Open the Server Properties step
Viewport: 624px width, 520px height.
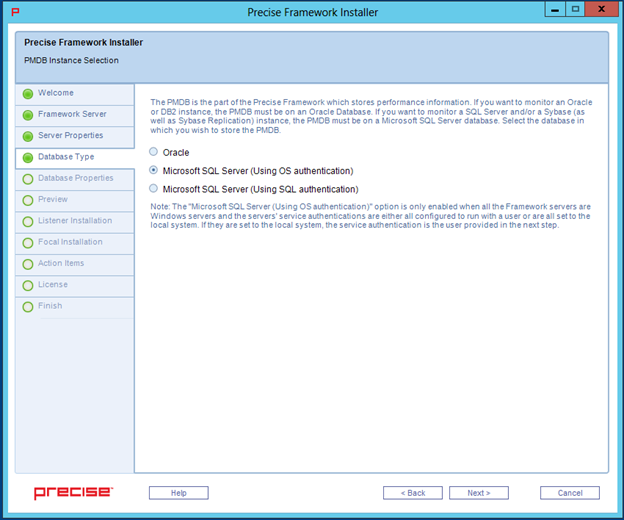click(x=75, y=137)
